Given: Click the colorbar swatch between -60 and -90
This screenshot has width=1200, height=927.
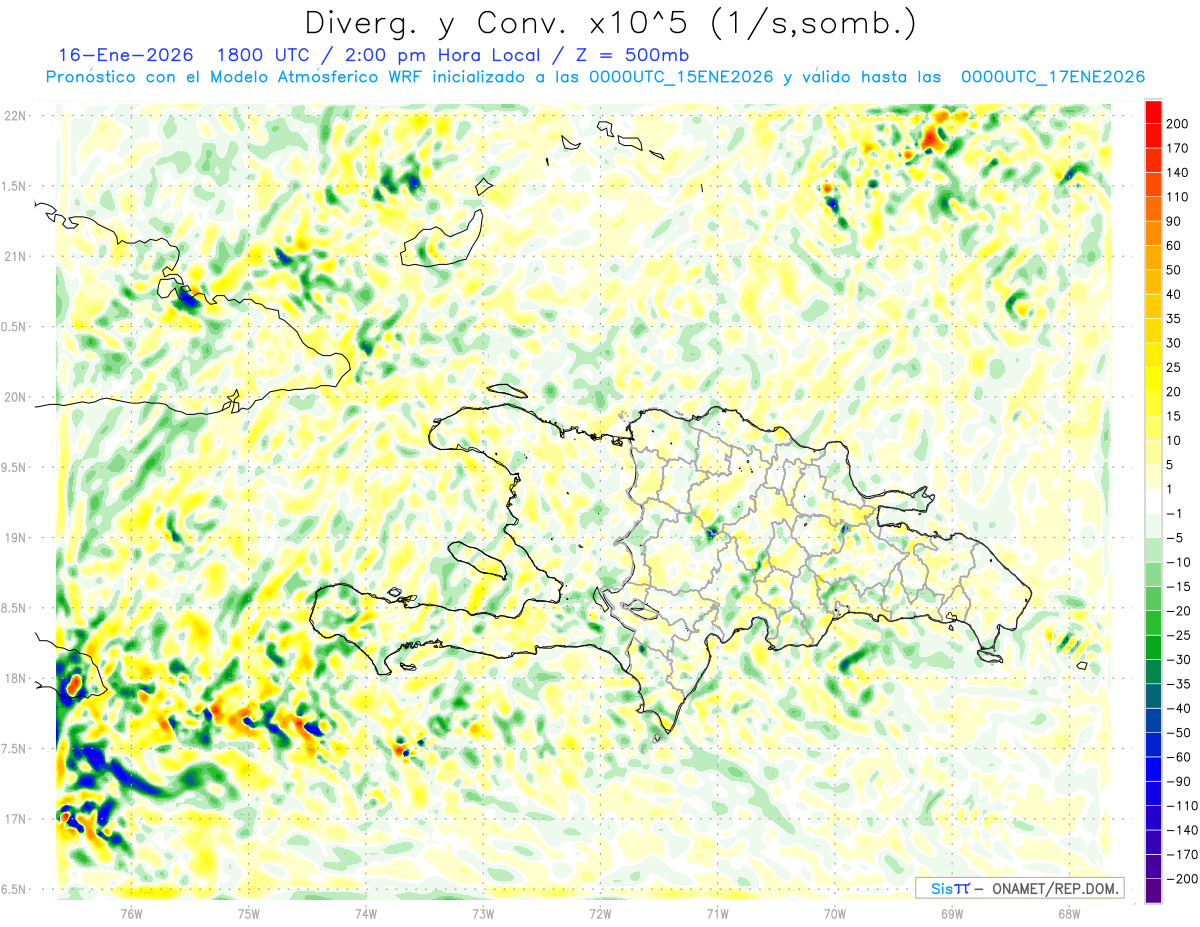Looking at the screenshot, I should pos(1154,769).
